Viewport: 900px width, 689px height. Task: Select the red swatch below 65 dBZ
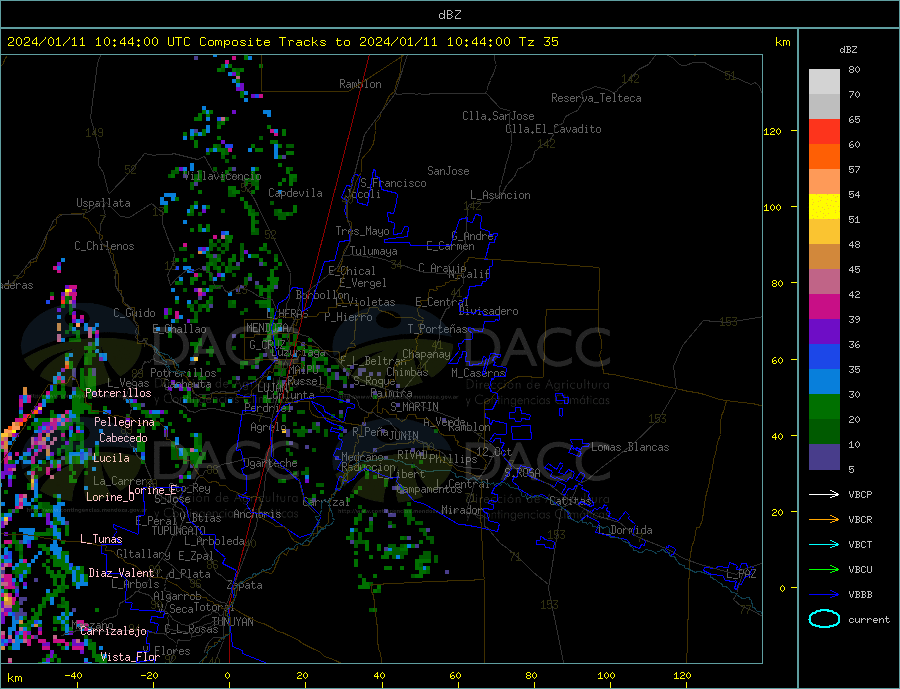[824, 131]
